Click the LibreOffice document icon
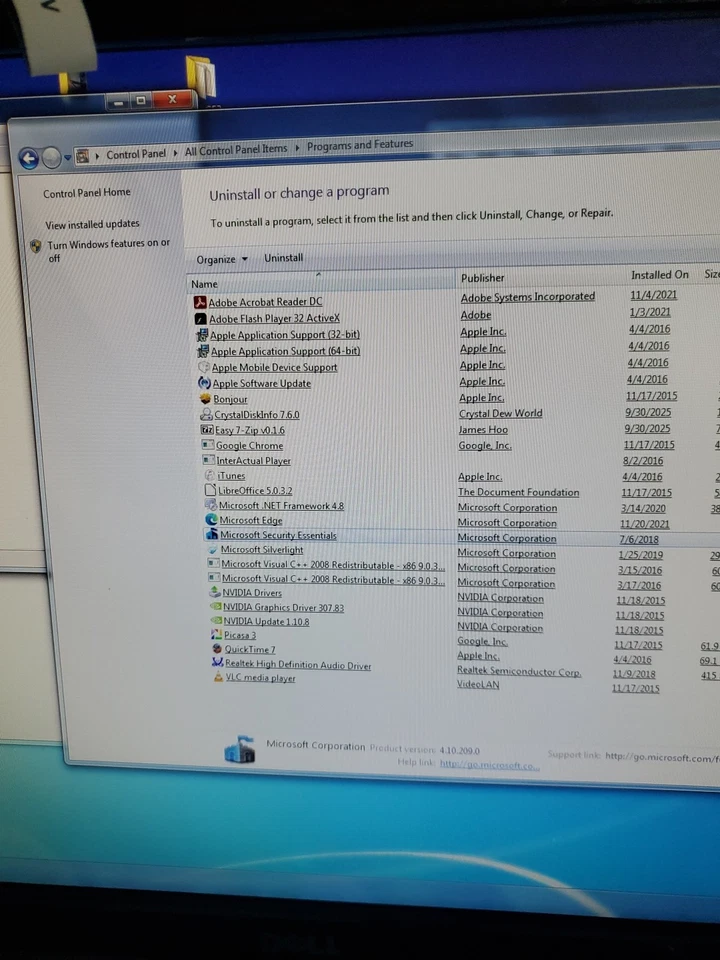720x960 pixels. (211, 490)
